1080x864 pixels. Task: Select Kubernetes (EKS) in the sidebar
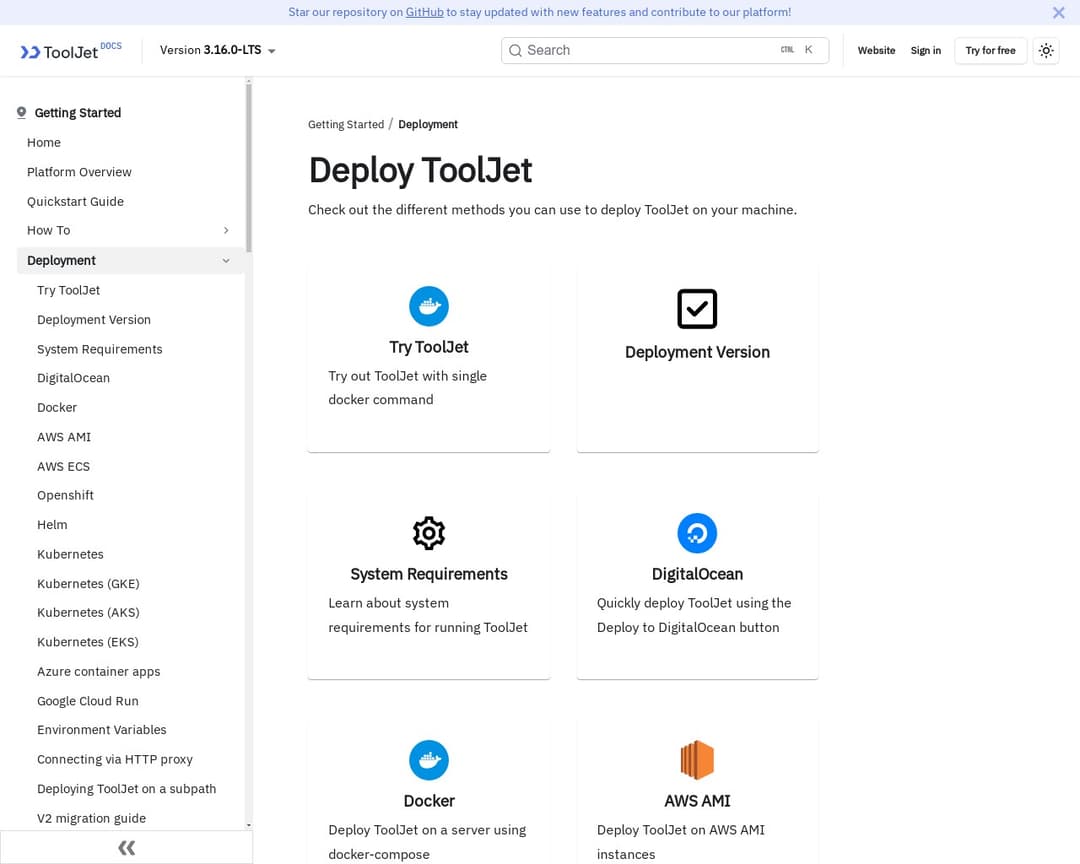click(x=88, y=642)
